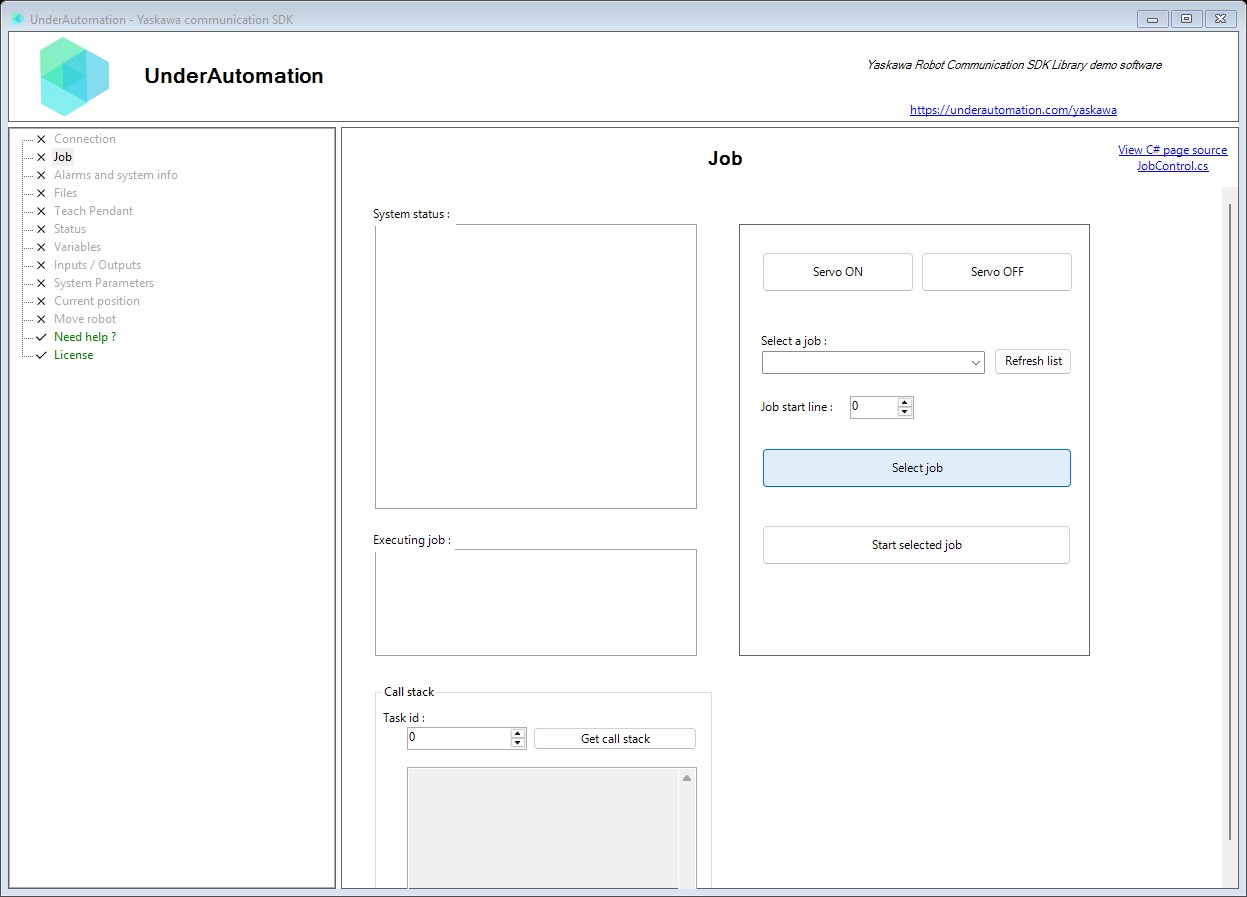Click the Servo ON button
The image size is (1247, 897).
pyautogui.click(x=838, y=272)
